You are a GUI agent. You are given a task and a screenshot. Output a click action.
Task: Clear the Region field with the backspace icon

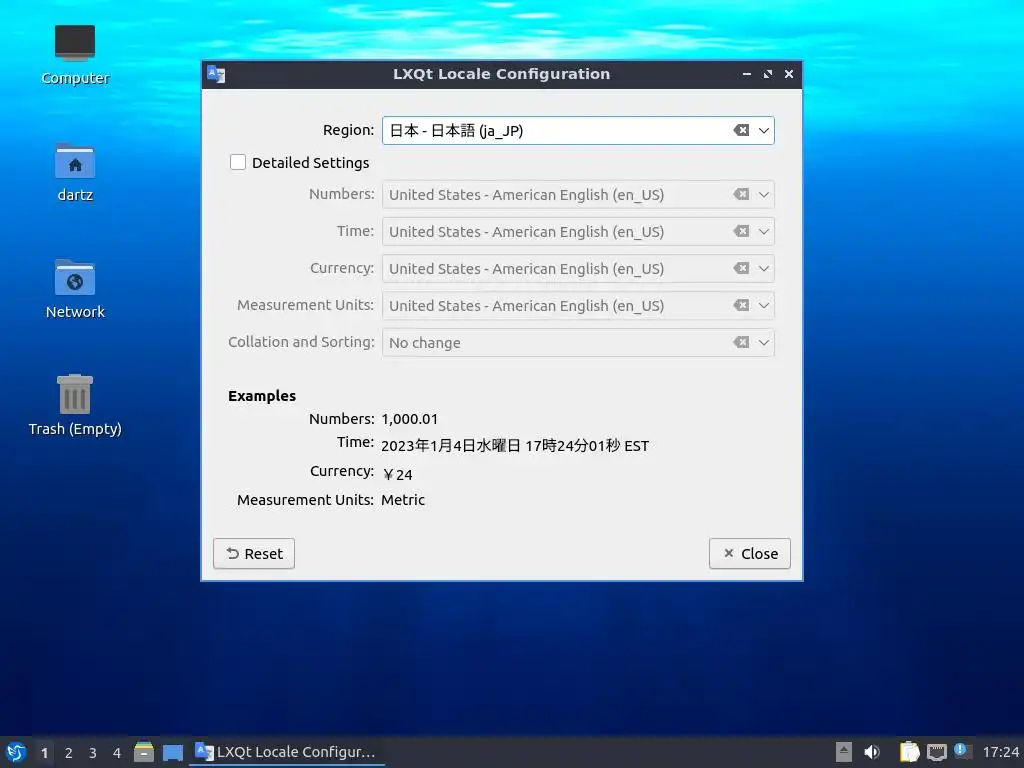741,130
